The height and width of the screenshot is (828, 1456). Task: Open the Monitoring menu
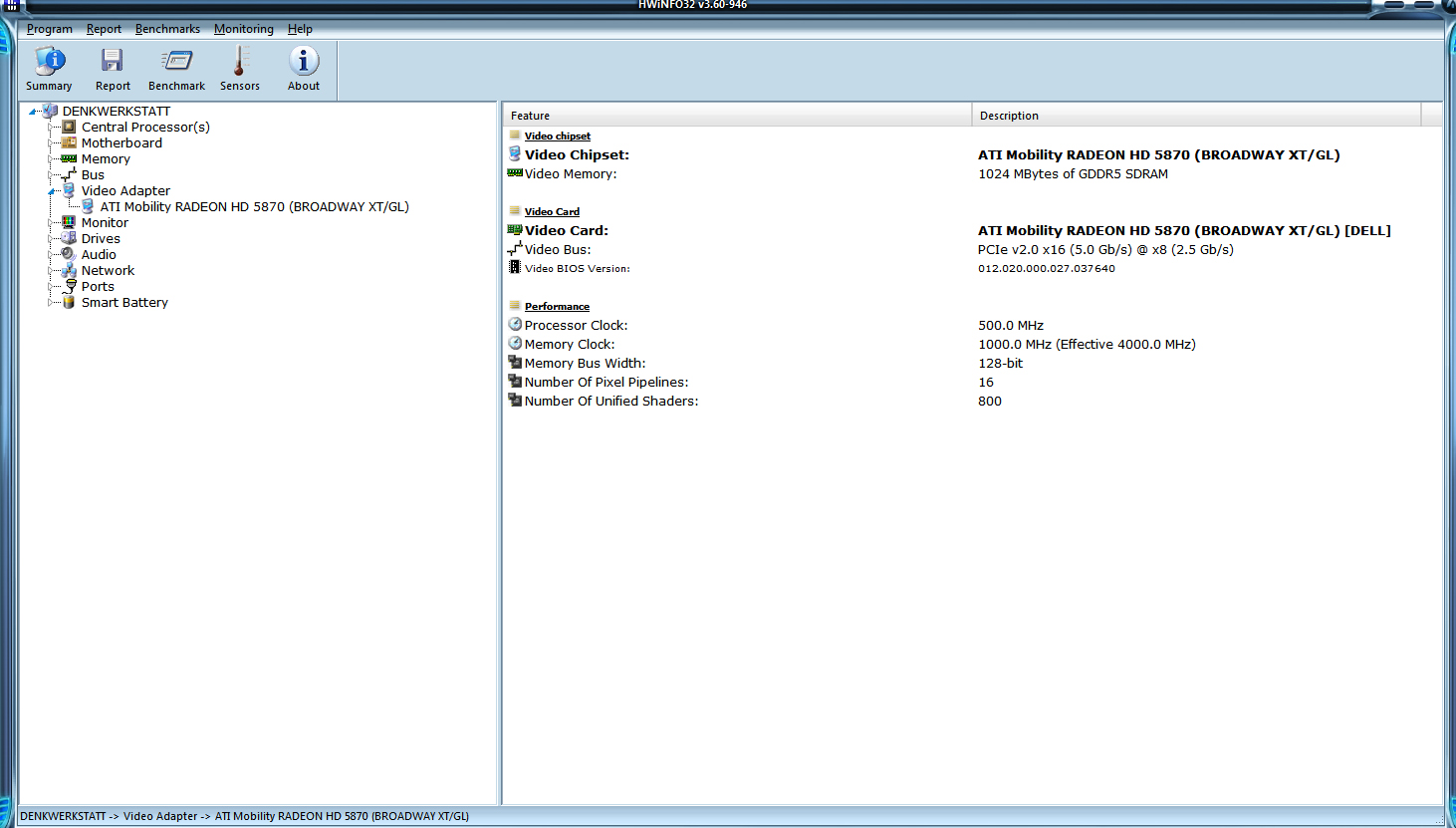click(244, 29)
